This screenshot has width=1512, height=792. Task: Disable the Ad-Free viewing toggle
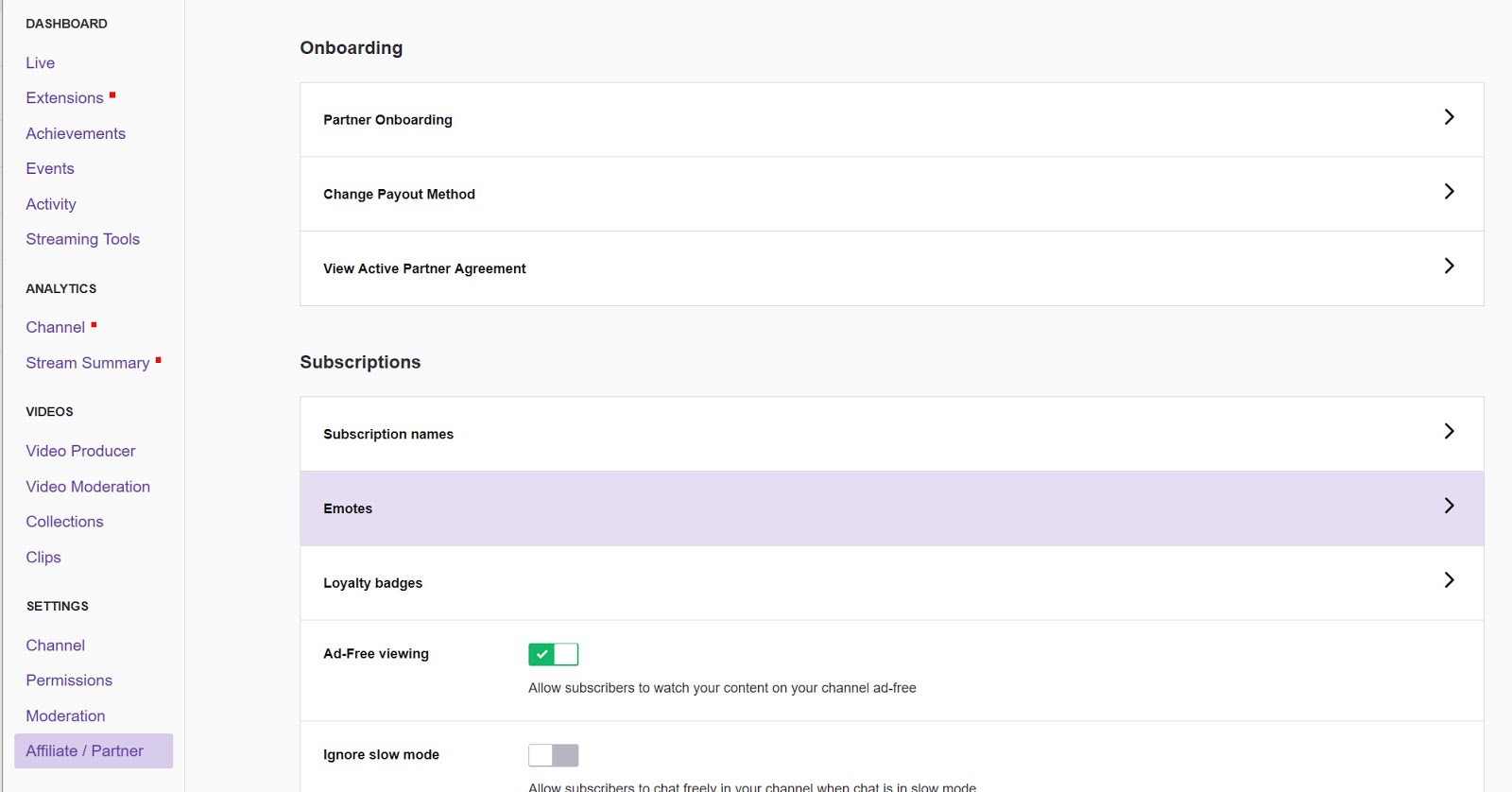tap(553, 654)
